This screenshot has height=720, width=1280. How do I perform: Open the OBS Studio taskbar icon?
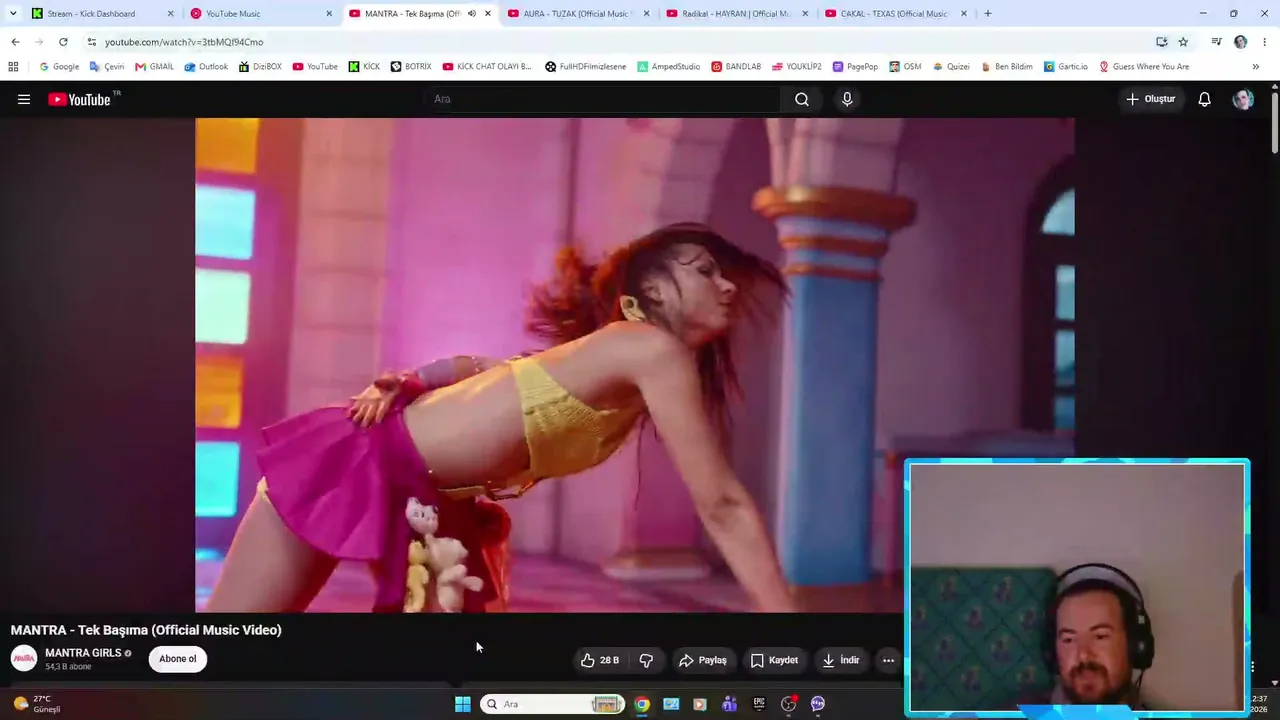coord(788,704)
